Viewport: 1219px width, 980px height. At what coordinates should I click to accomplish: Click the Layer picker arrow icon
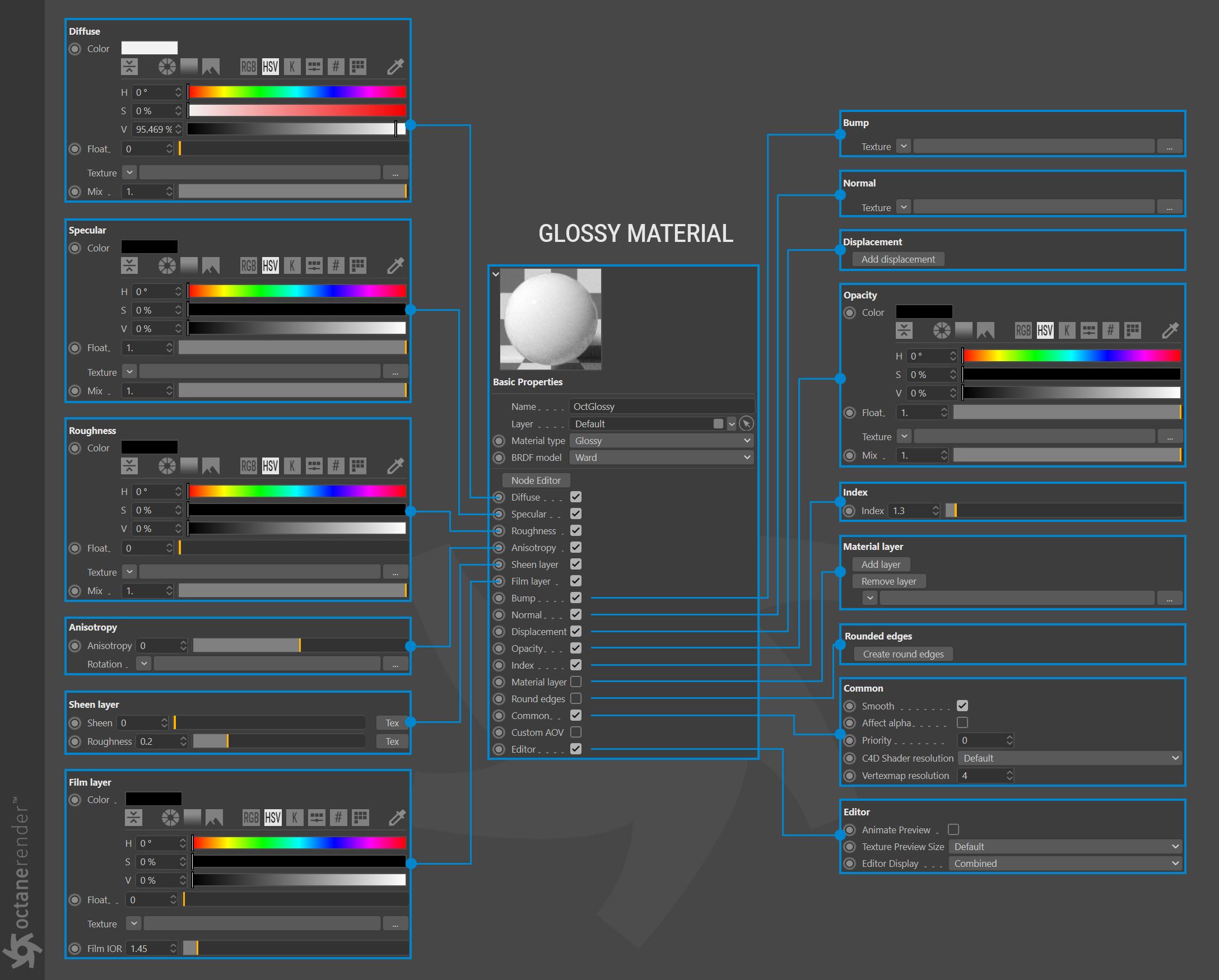click(x=746, y=424)
